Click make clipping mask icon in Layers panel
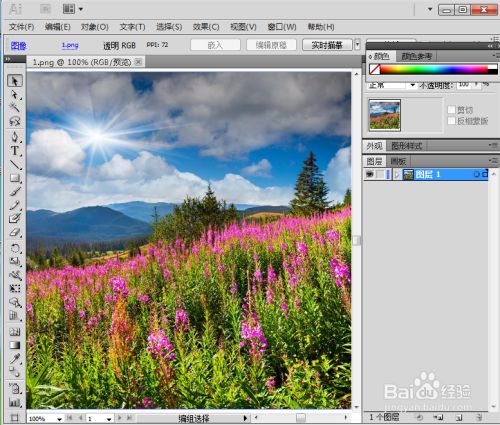 419,417
